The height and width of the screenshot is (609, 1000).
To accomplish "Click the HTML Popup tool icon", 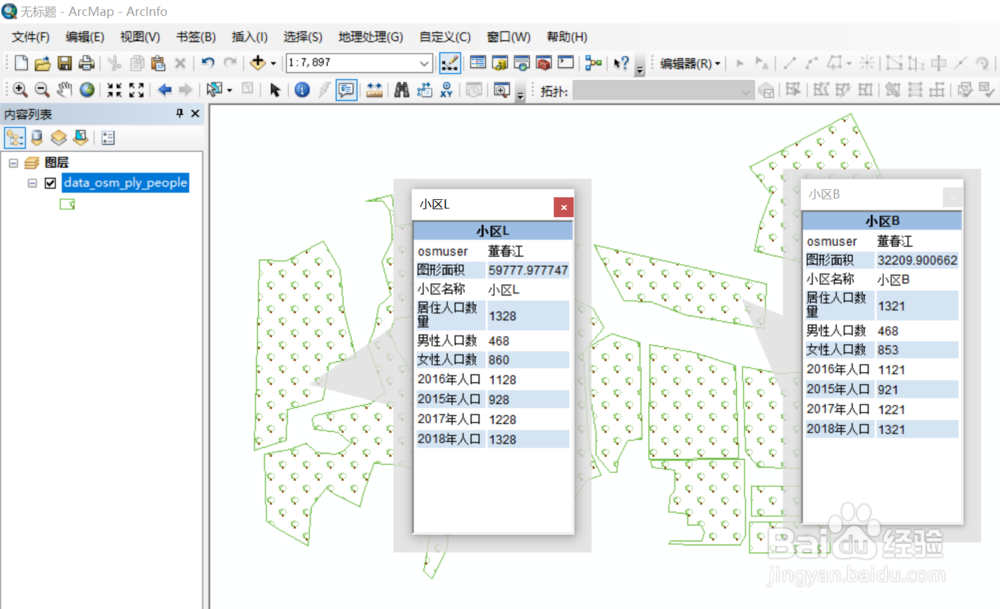I will pos(343,88).
